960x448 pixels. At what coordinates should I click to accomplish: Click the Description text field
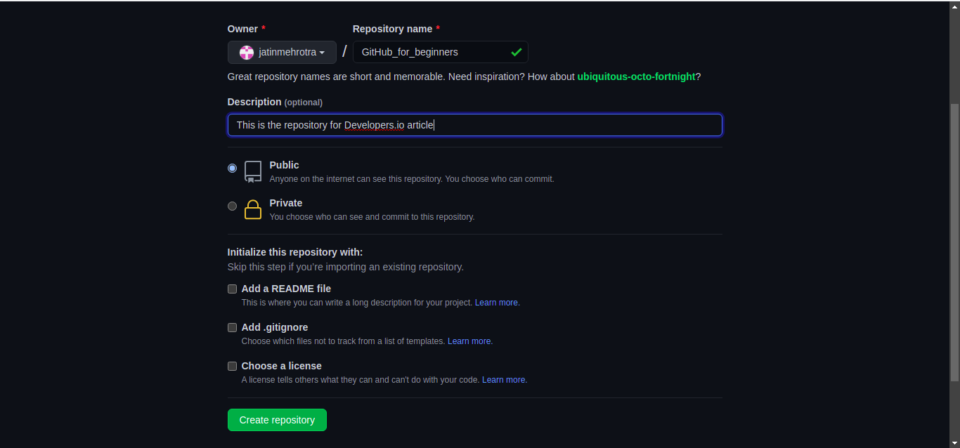click(474, 125)
